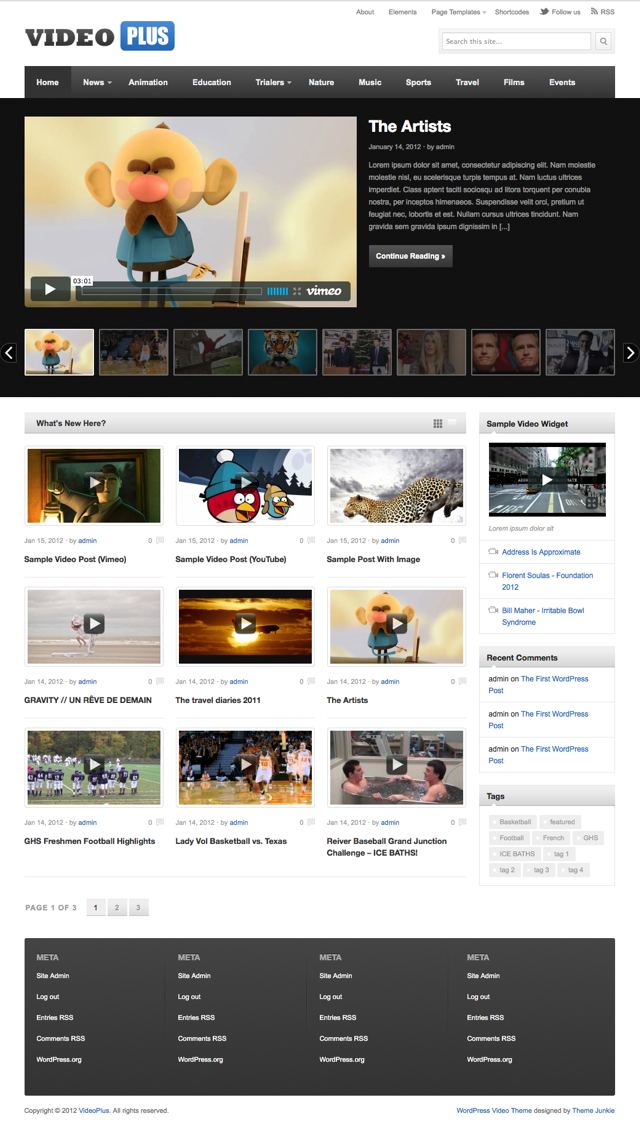Click the Vimeo logo on the player
Screen dimensions: 640x1126
(x=324, y=291)
